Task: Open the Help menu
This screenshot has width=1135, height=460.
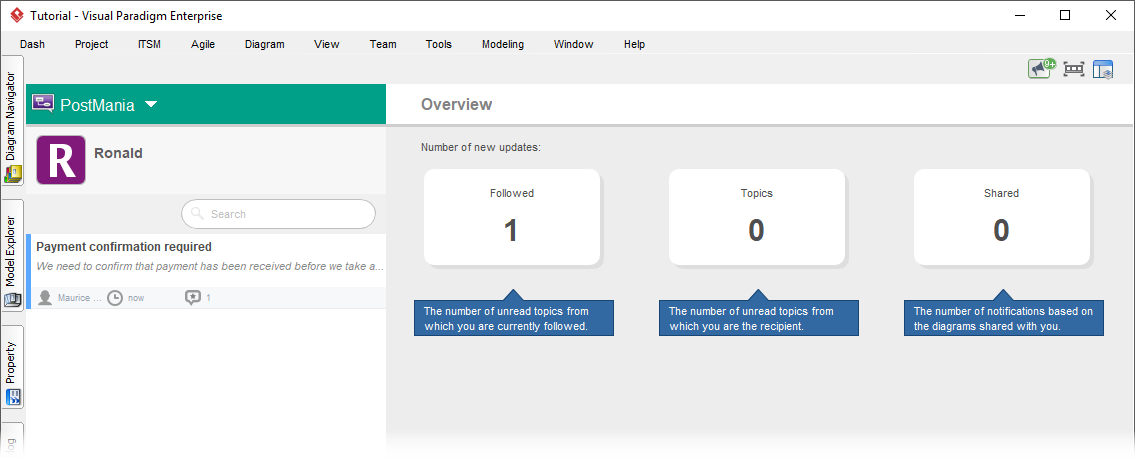Action: pyautogui.click(x=634, y=44)
